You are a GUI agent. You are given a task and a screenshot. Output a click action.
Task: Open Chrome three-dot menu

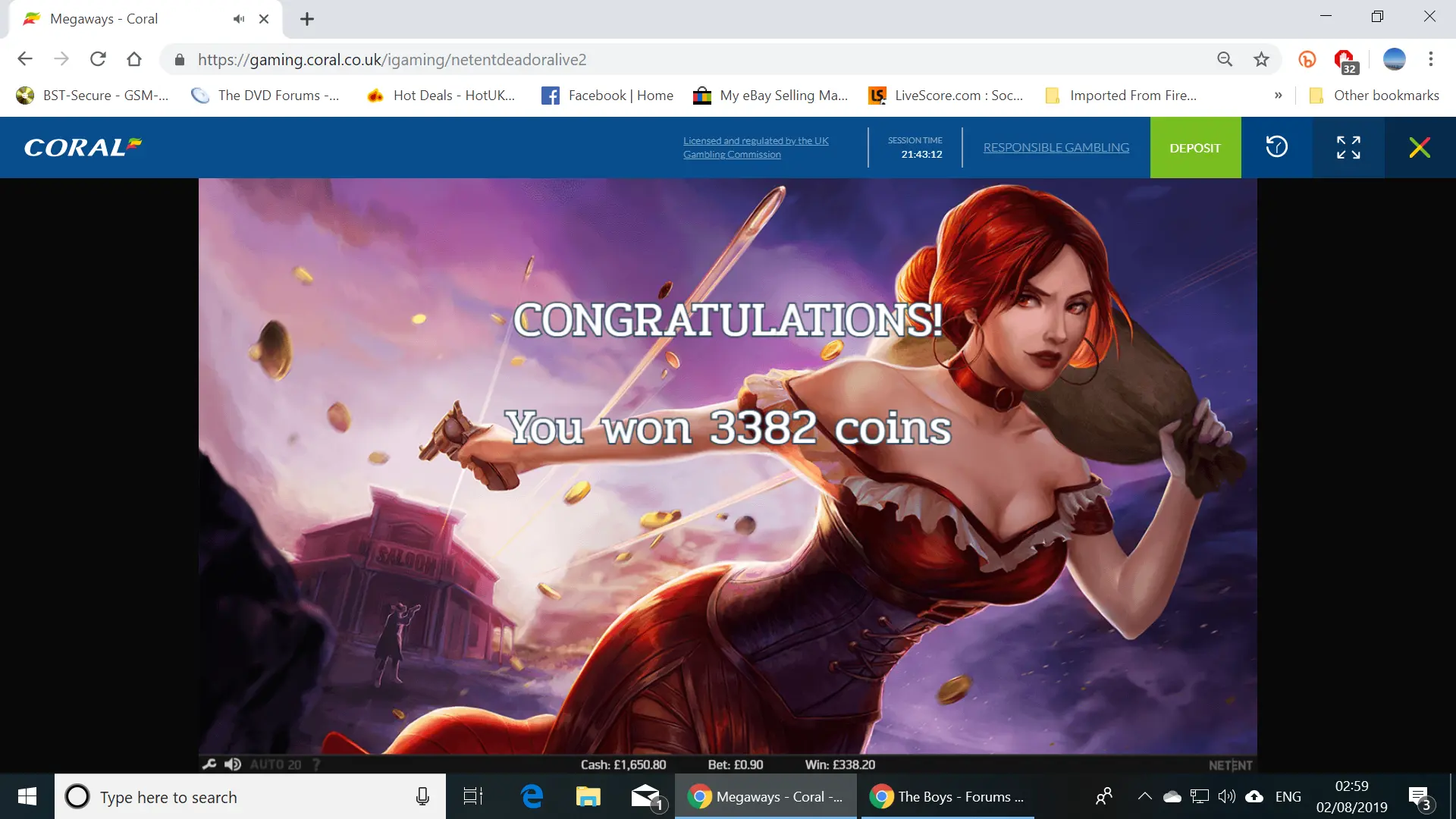(x=1430, y=59)
